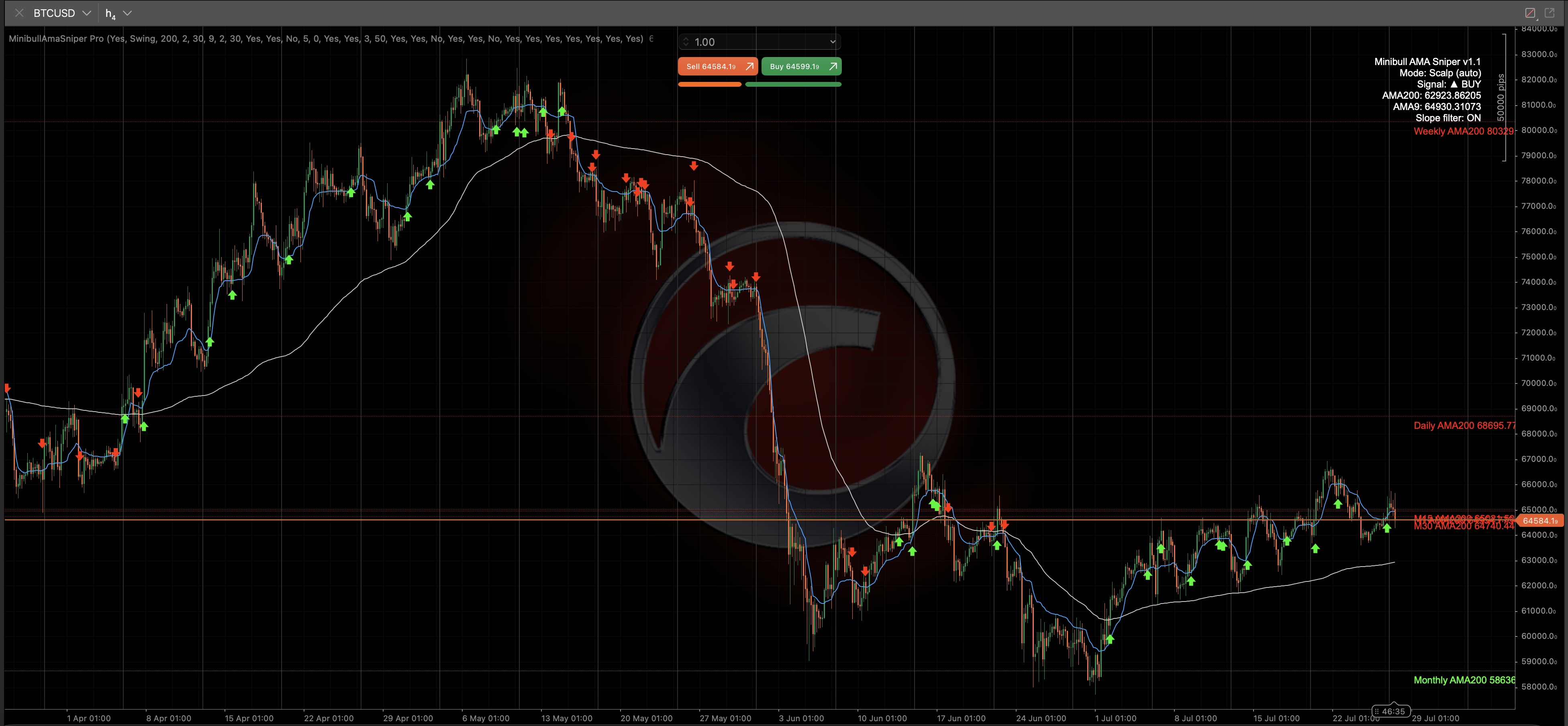Click the 1.00 volume input field

click(759, 42)
